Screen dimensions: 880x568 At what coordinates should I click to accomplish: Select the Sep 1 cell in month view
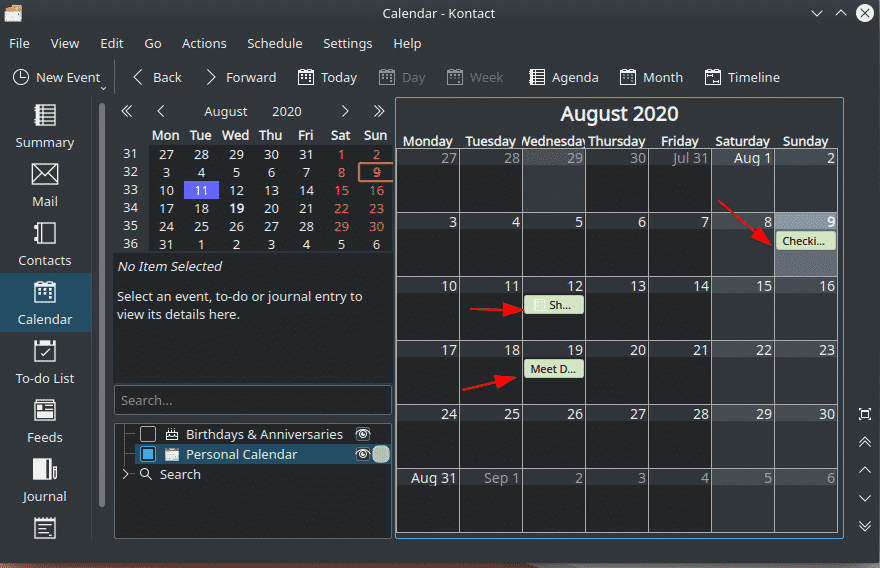491,501
